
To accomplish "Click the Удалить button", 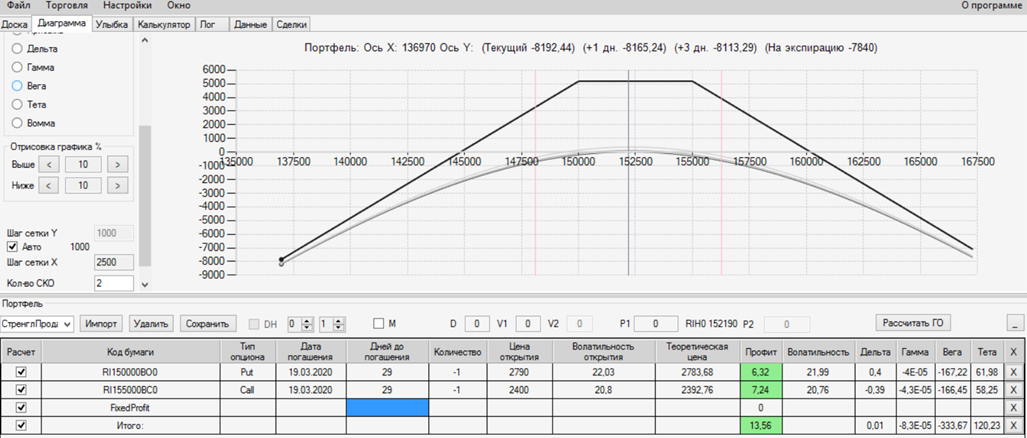I will point(151,323).
